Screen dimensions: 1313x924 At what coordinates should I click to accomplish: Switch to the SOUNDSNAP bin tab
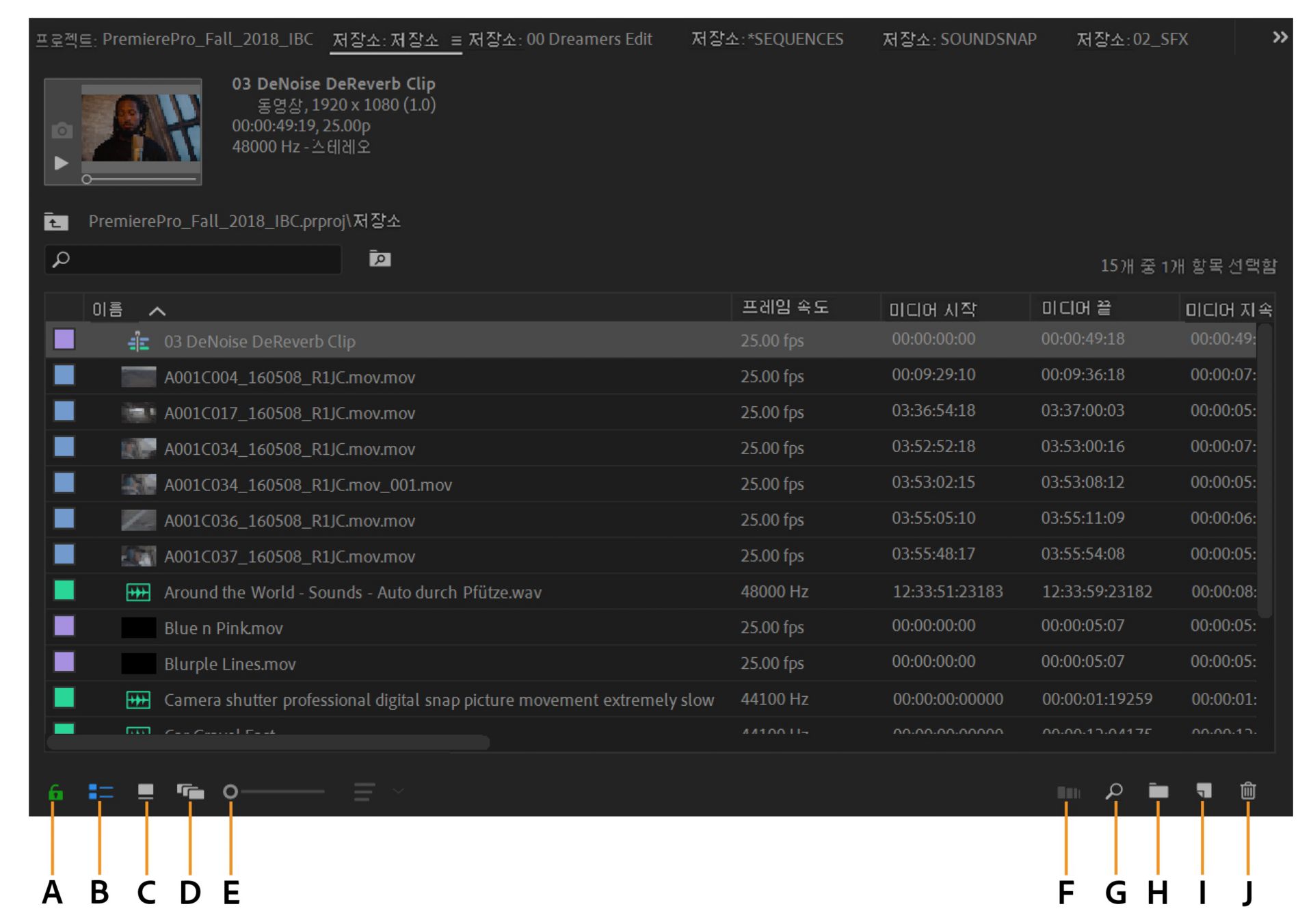pyautogui.click(x=959, y=40)
